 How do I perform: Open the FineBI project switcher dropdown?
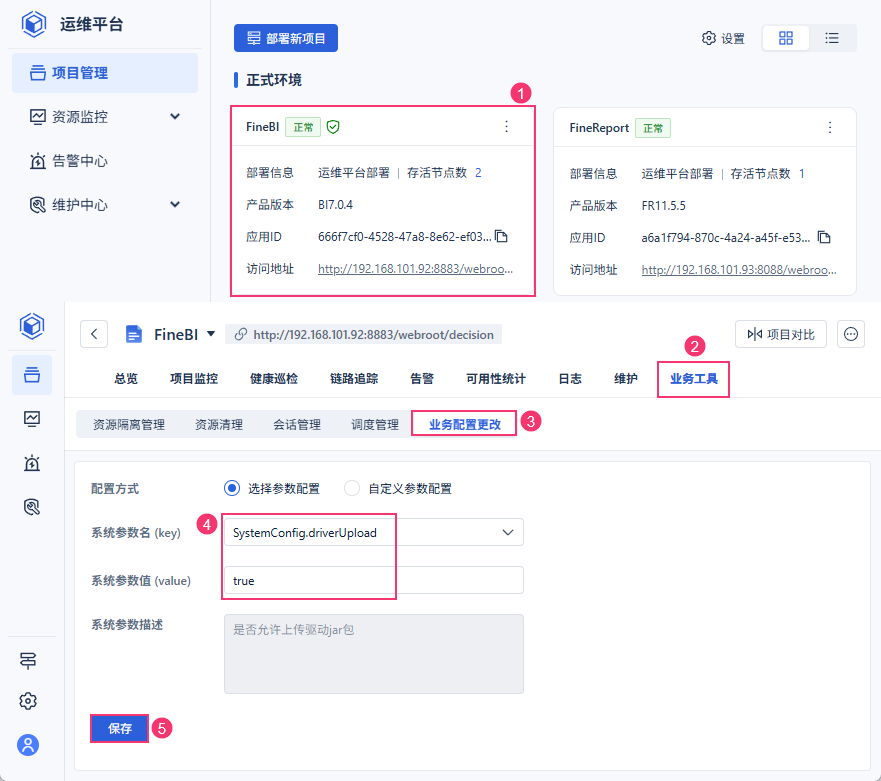(x=211, y=334)
